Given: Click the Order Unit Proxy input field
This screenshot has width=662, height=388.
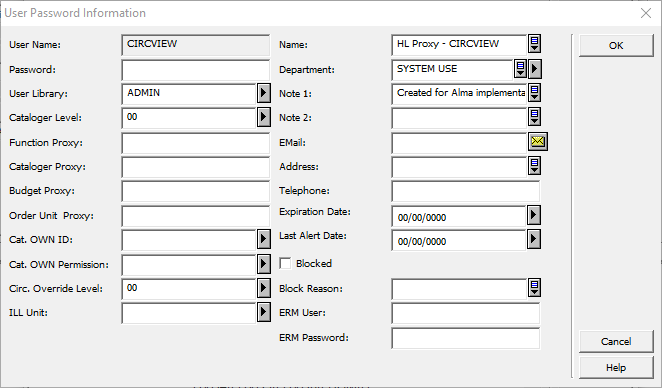Looking at the screenshot, I should (195, 216).
